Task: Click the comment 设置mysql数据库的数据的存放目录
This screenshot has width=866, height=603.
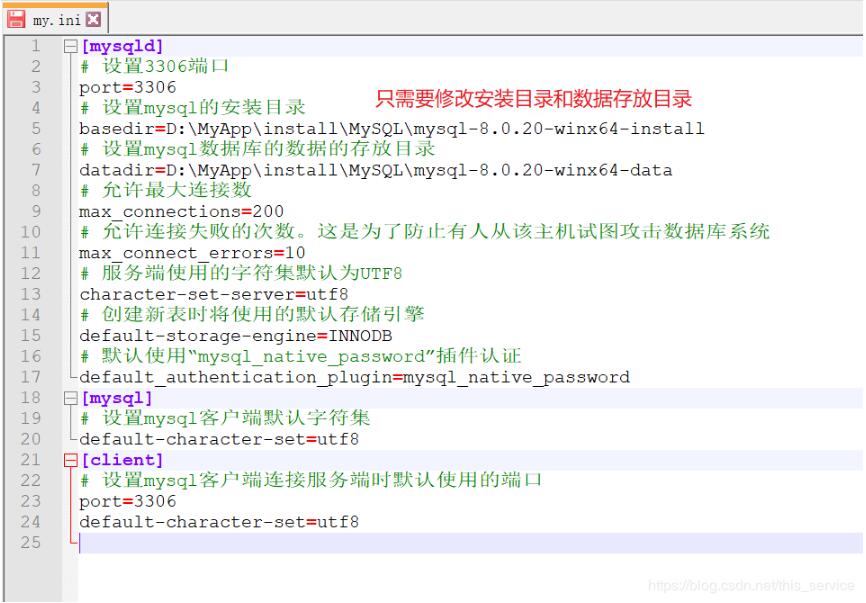Action: tap(257, 149)
